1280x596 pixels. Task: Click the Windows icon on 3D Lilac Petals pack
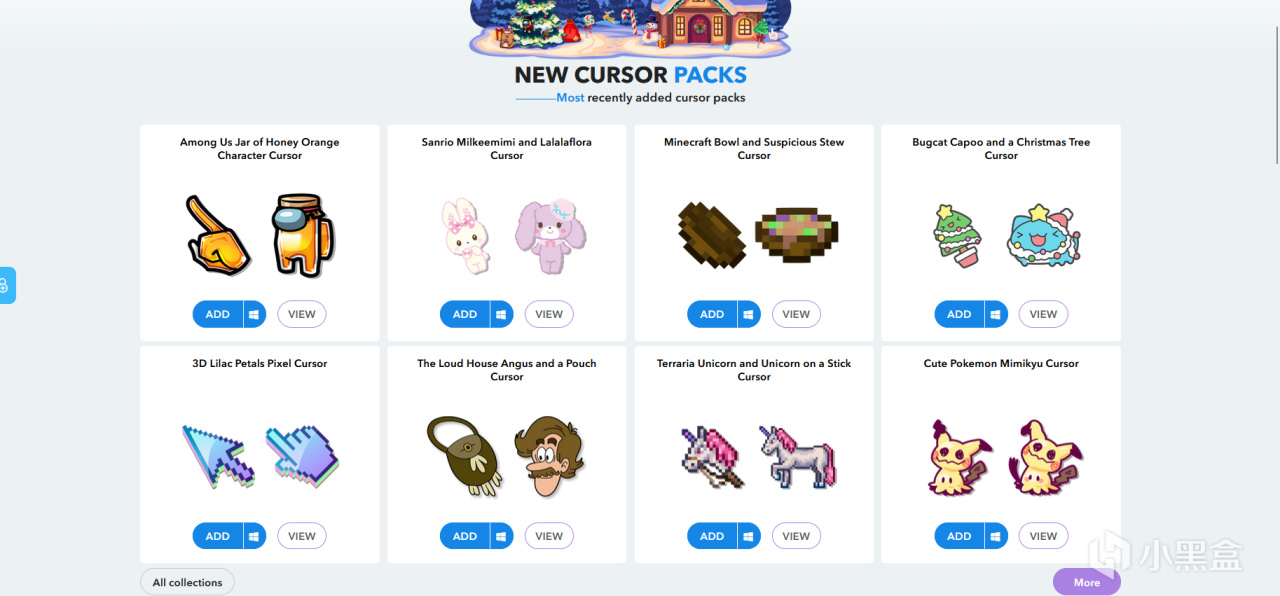point(255,536)
